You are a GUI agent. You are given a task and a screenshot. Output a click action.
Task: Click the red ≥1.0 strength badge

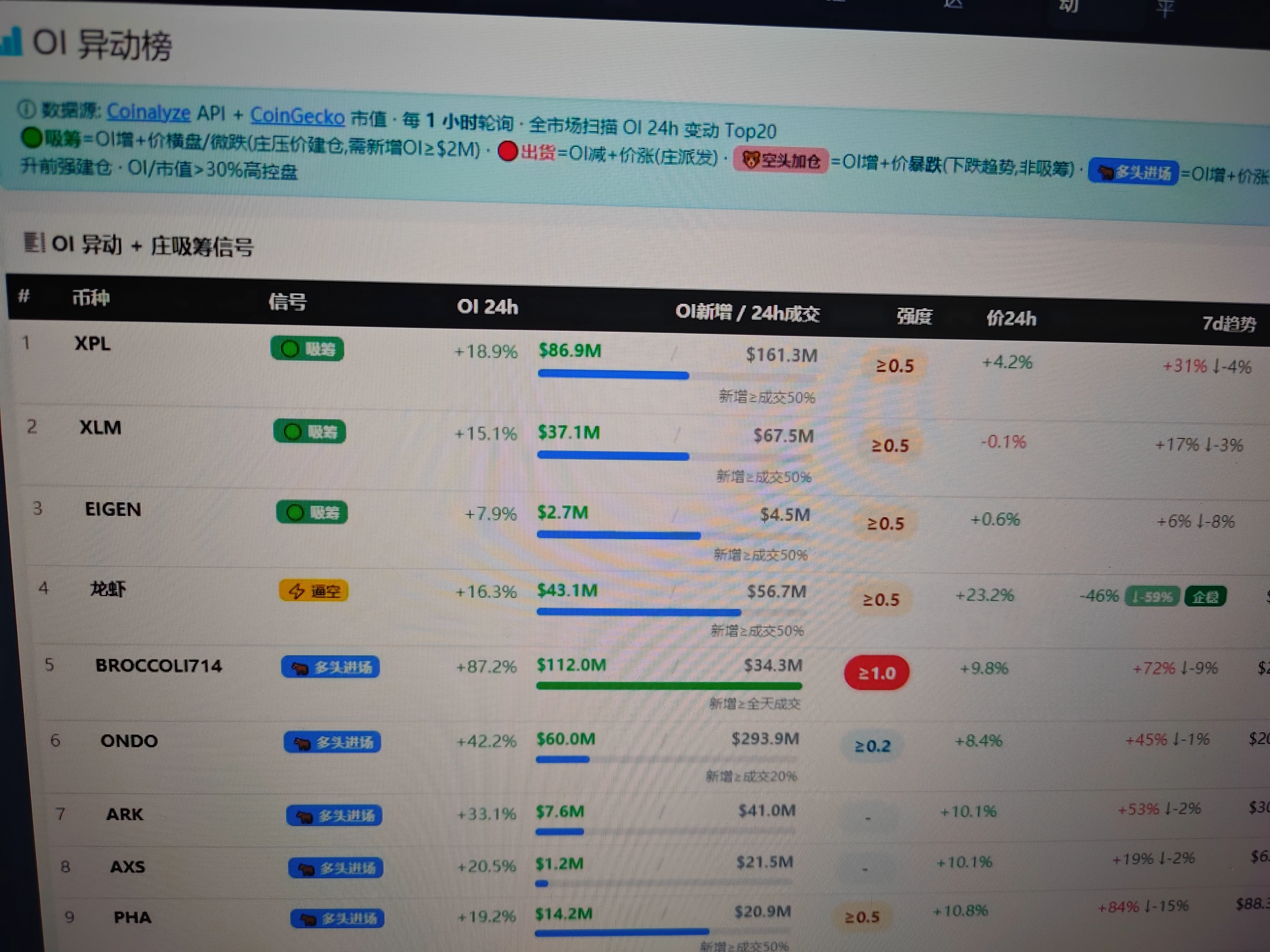[x=877, y=672]
